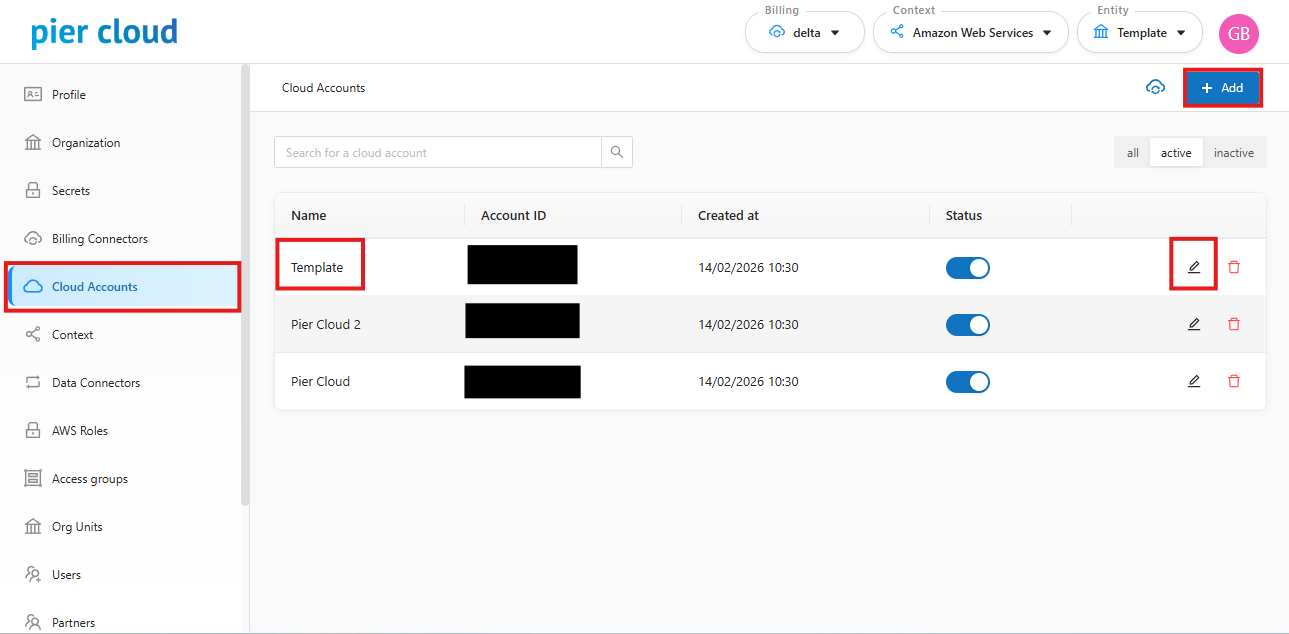Image resolution: width=1289 pixels, height=634 pixels.
Task: Expand the Context Amazon Web Services dropdown
Action: [x=971, y=33]
